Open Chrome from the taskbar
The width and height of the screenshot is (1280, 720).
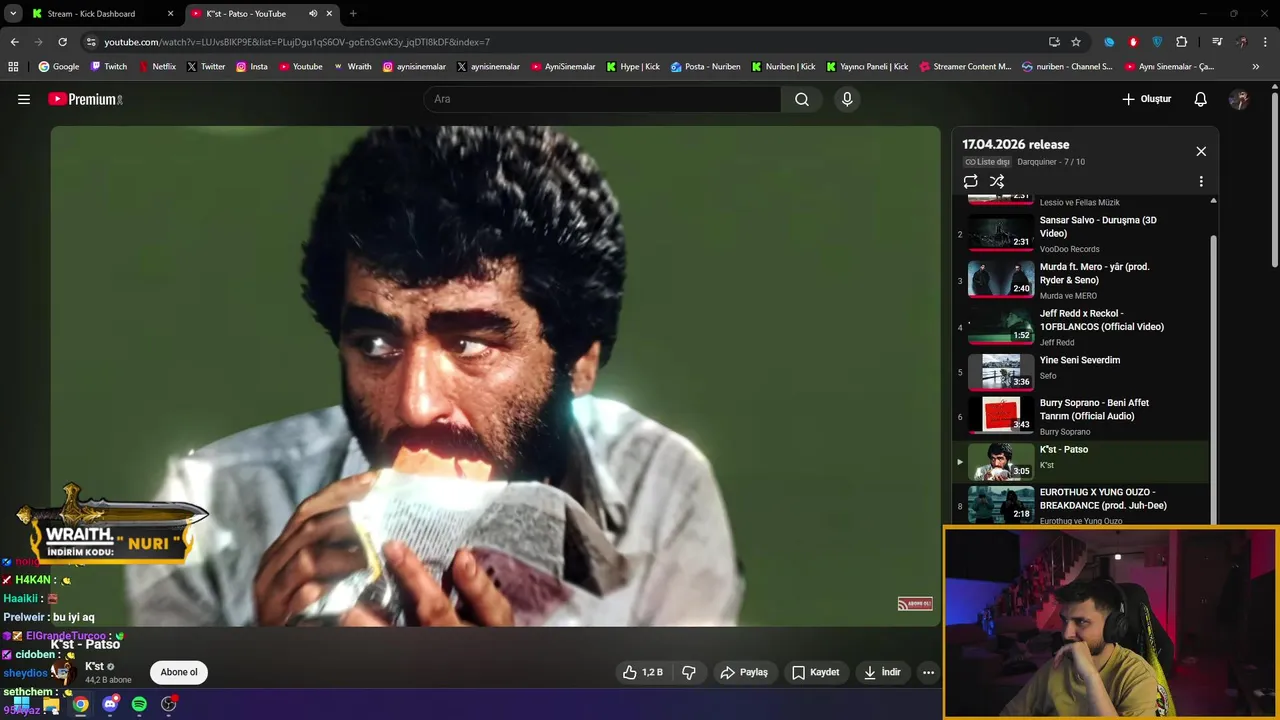[x=80, y=704]
